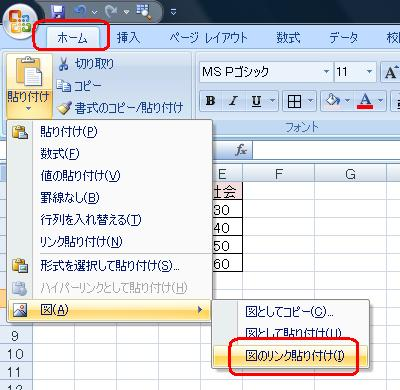400x390 pixels.
Task: Open the データ ribbon tab
Action: click(344, 38)
